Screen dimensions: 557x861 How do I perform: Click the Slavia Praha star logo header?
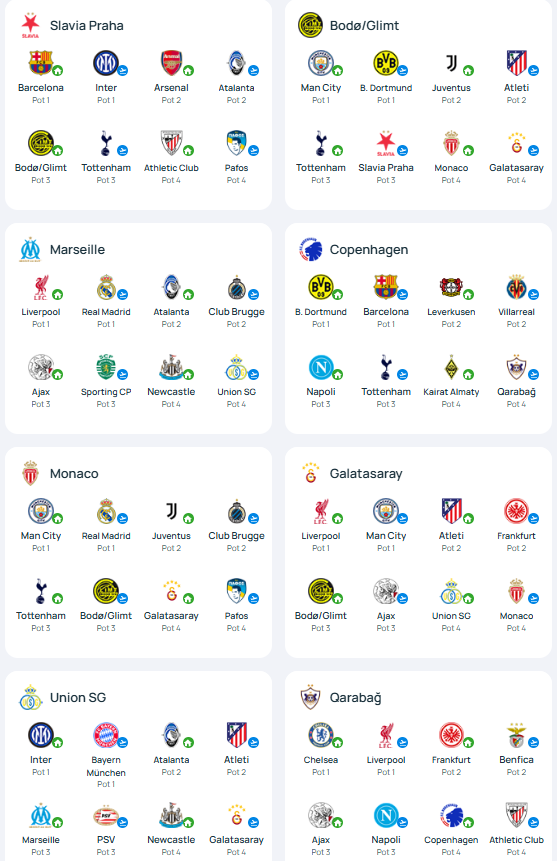click(30, 25)
